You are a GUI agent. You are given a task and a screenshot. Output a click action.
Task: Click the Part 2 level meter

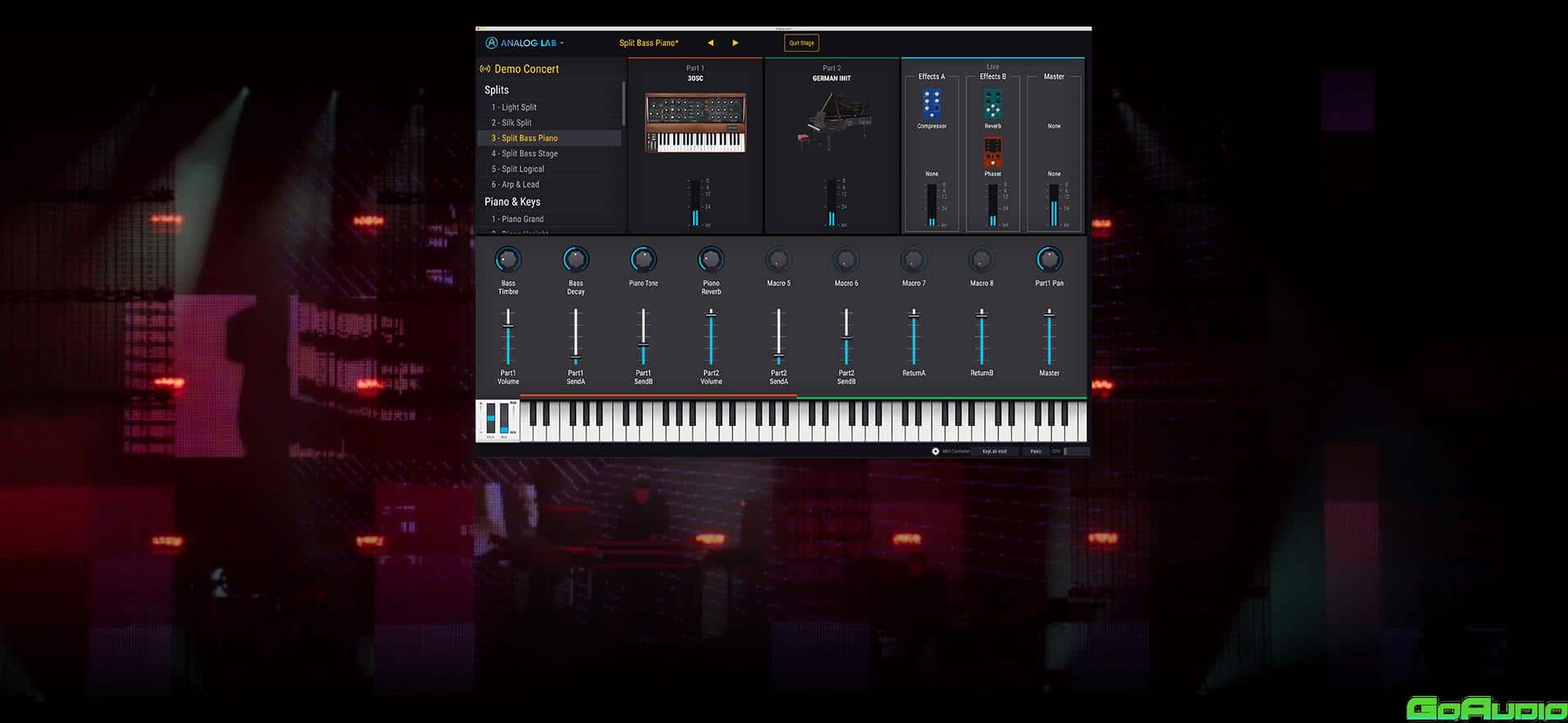coord(832,203)
